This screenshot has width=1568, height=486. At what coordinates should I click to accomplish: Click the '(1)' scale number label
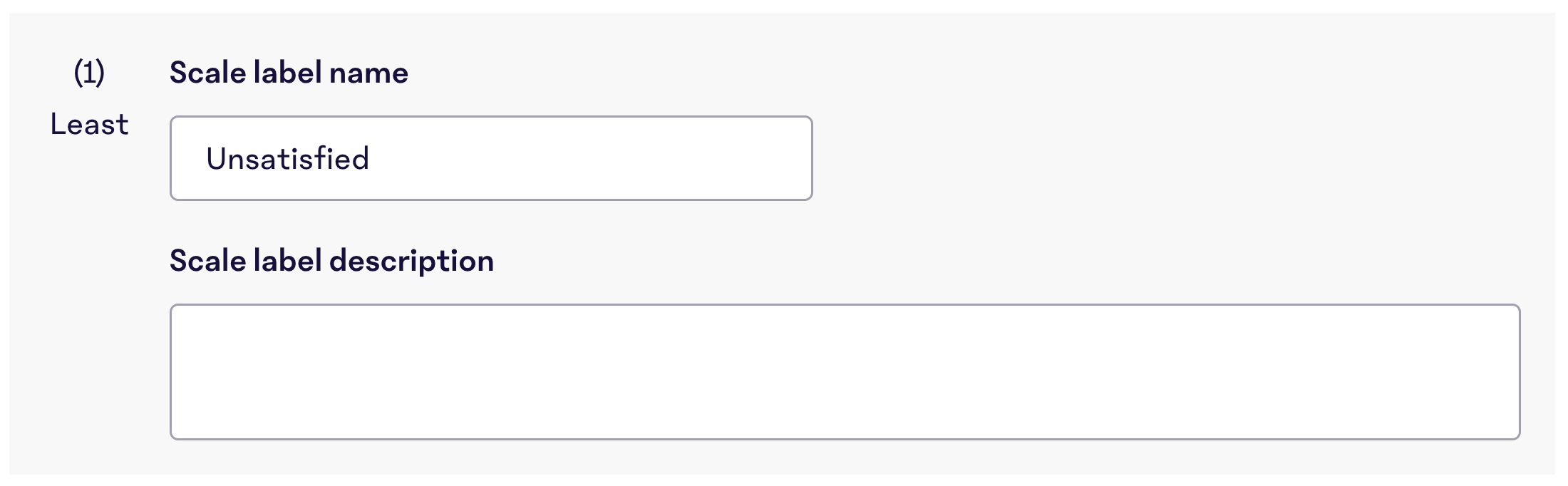pos(89,73)
